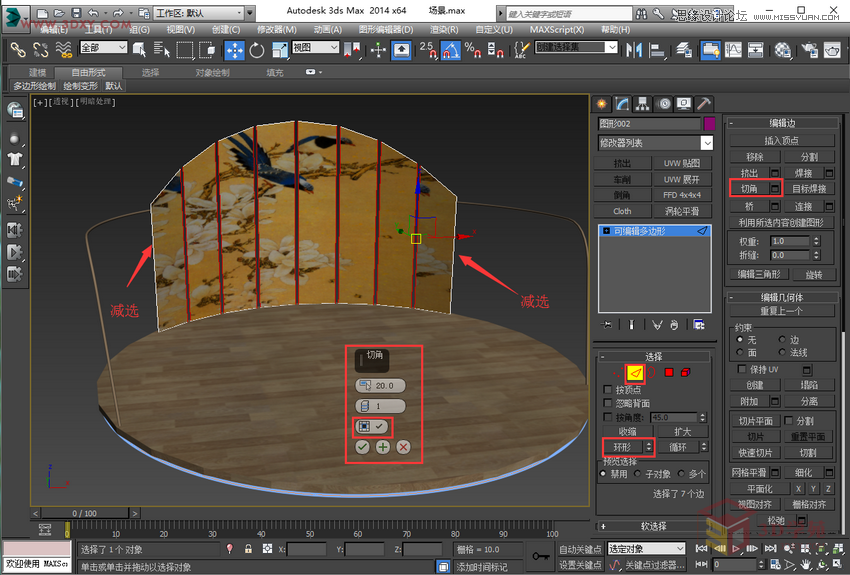Select 法线 constraint radio button
850x575 pixels.
(782, 352)
